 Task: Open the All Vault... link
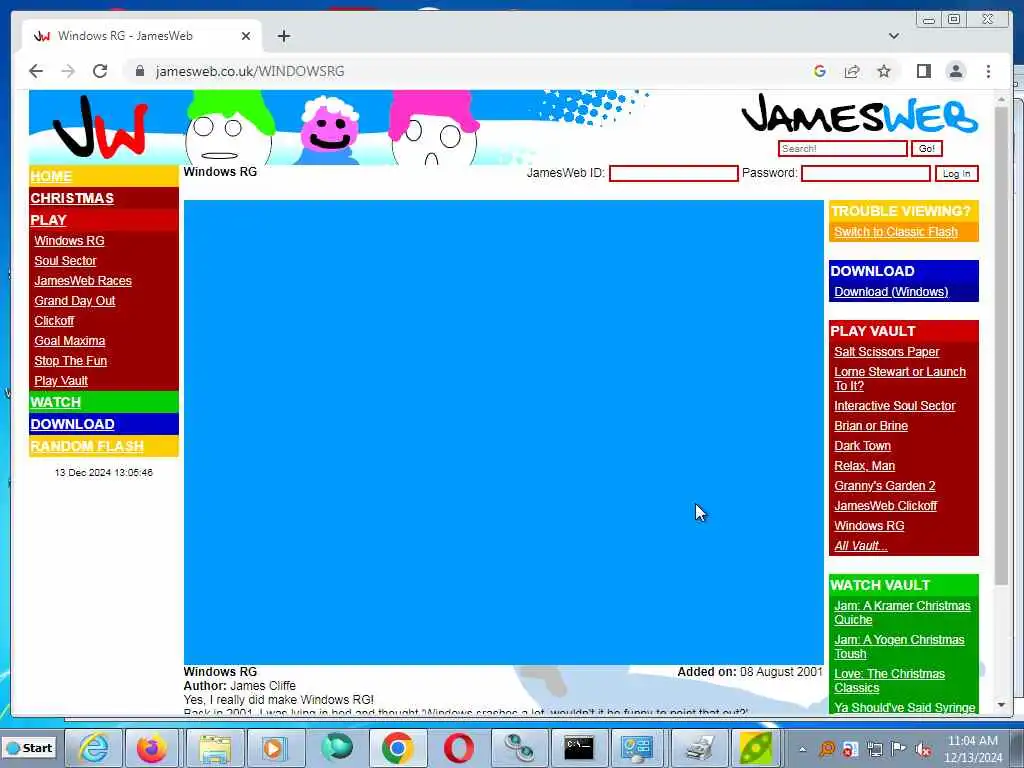860,546
